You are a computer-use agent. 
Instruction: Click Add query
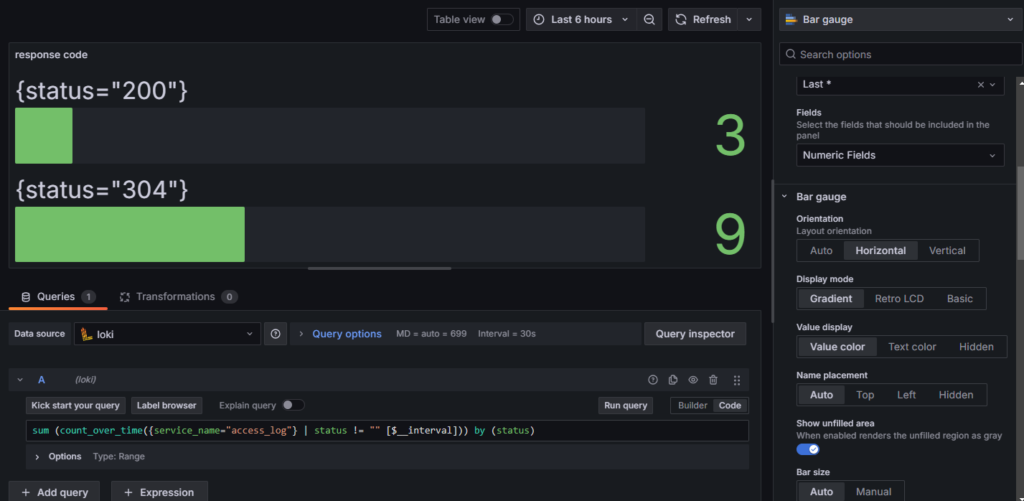54,492
